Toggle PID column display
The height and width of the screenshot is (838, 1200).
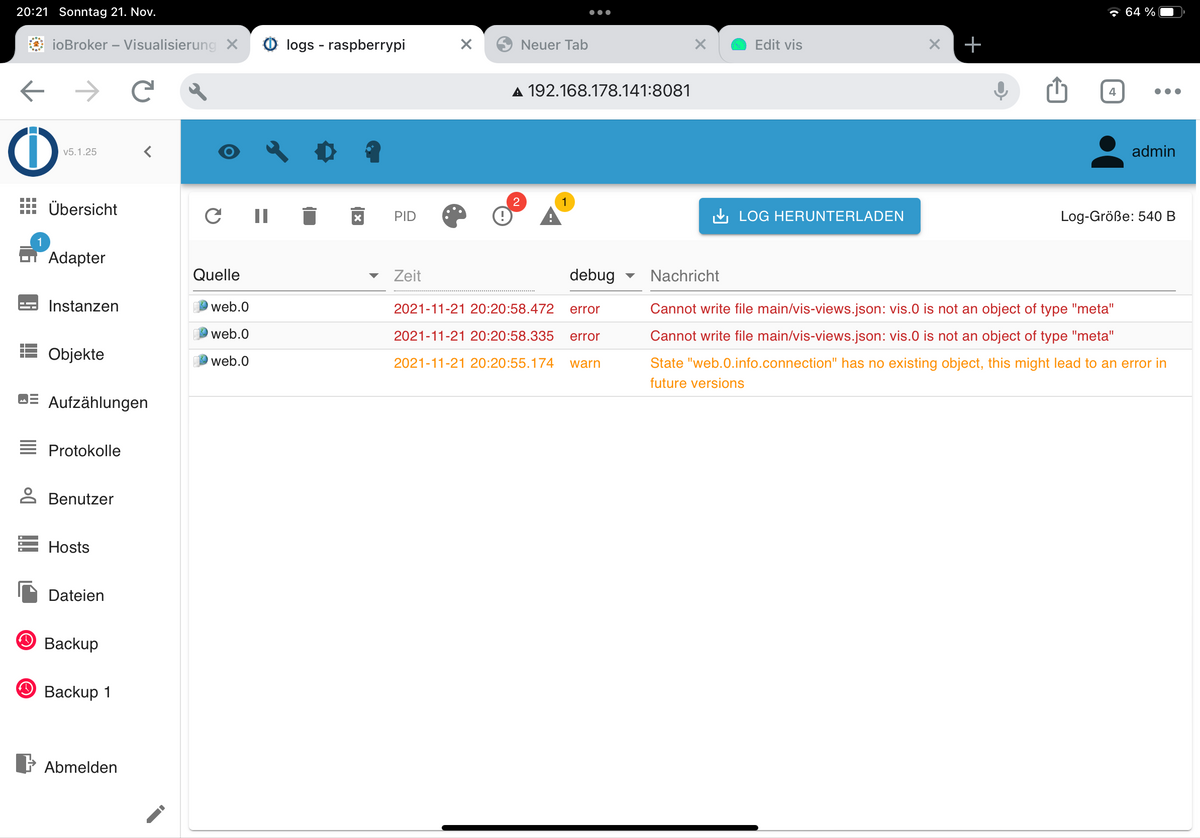(405, 216)
